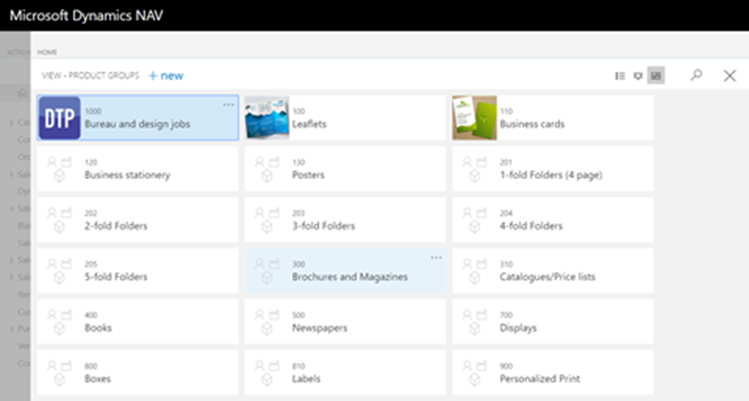Click placeholder icon on Personalized Print tile

pyautogui.click(x=475, y=373)
